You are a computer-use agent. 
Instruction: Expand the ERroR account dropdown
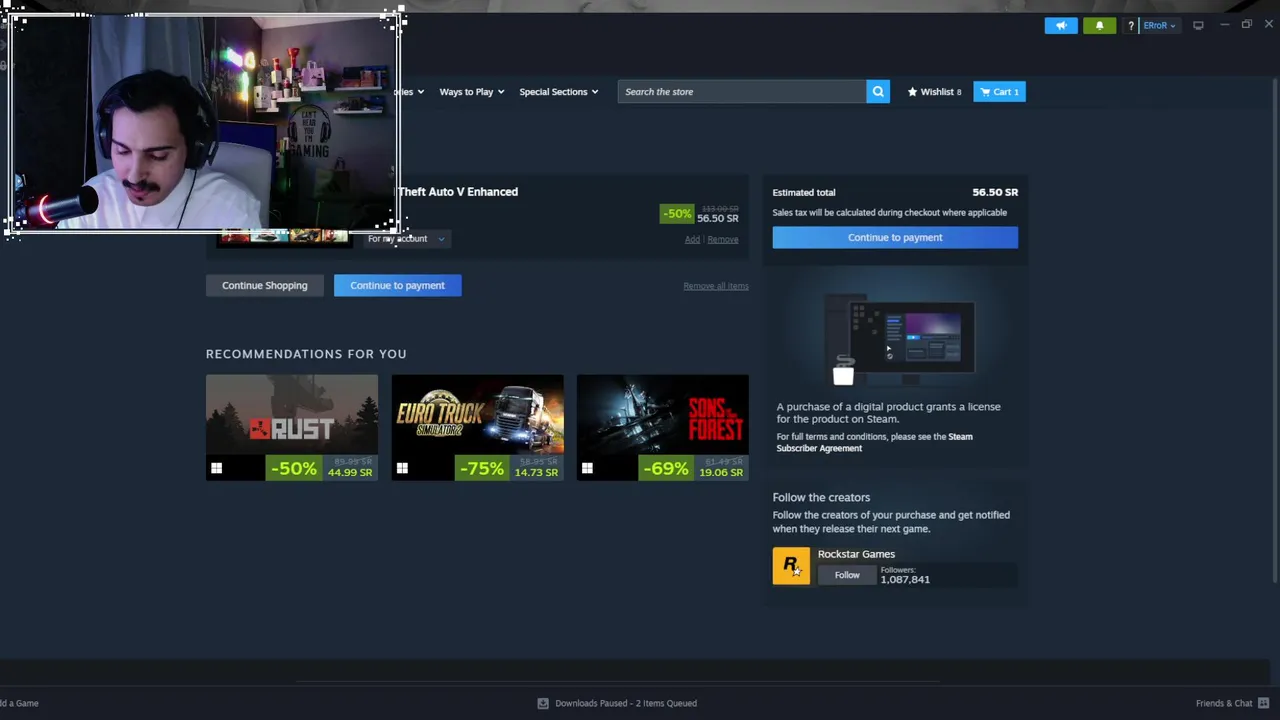pos(1159,25)
